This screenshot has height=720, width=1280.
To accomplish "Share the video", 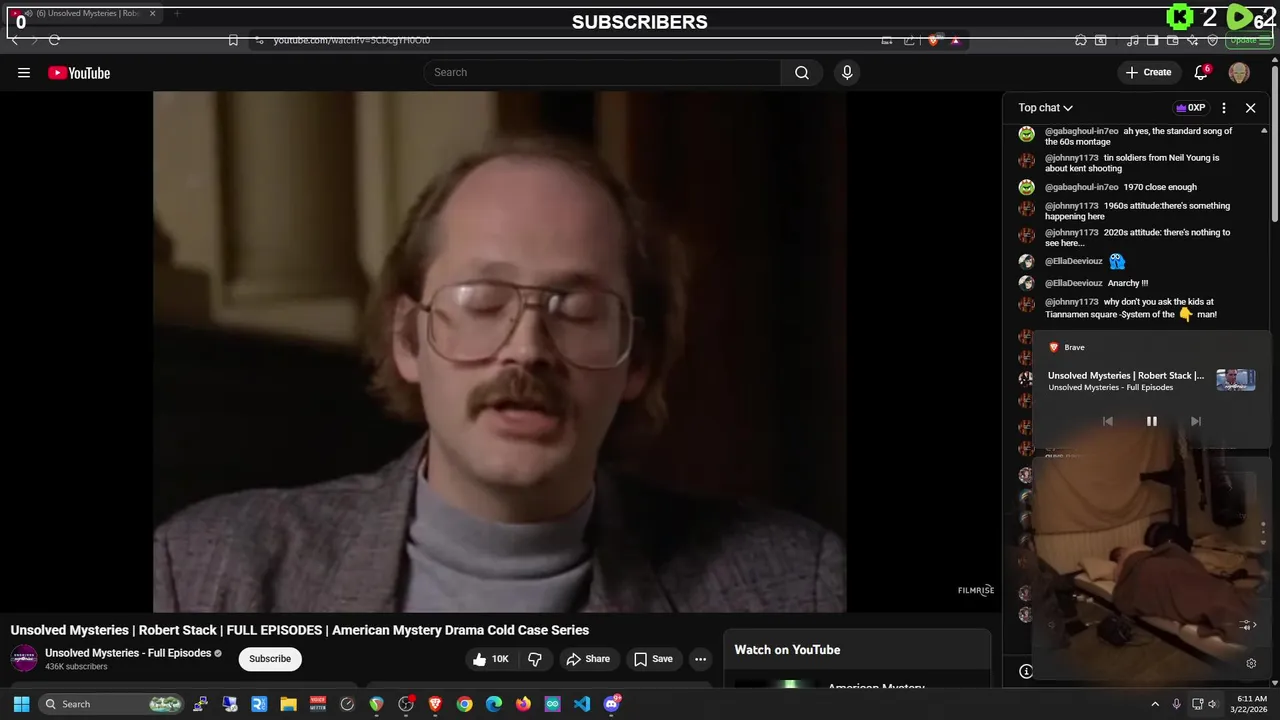I will pyautogui.click(x=588, y=659).
